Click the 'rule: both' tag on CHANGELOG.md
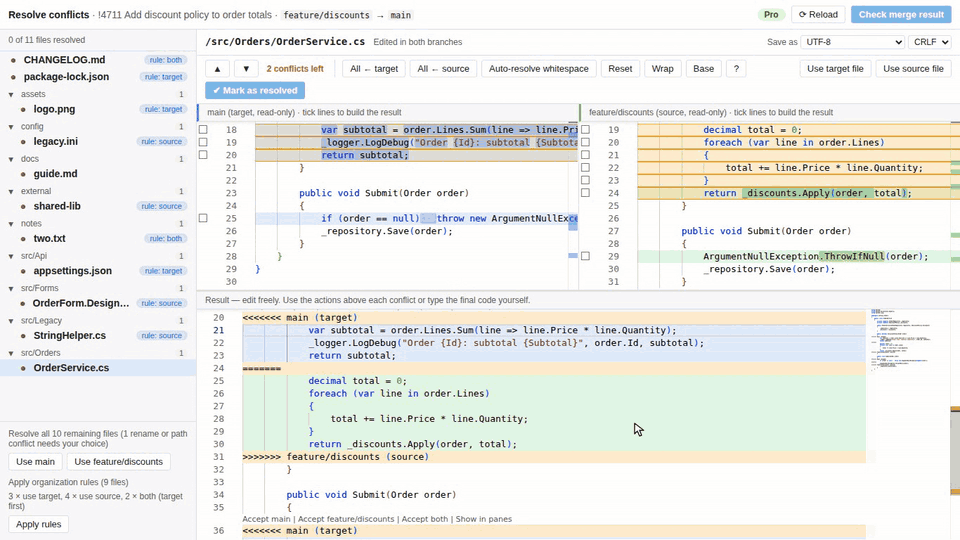This screenshot has width=960, height=540. [165, 60]
